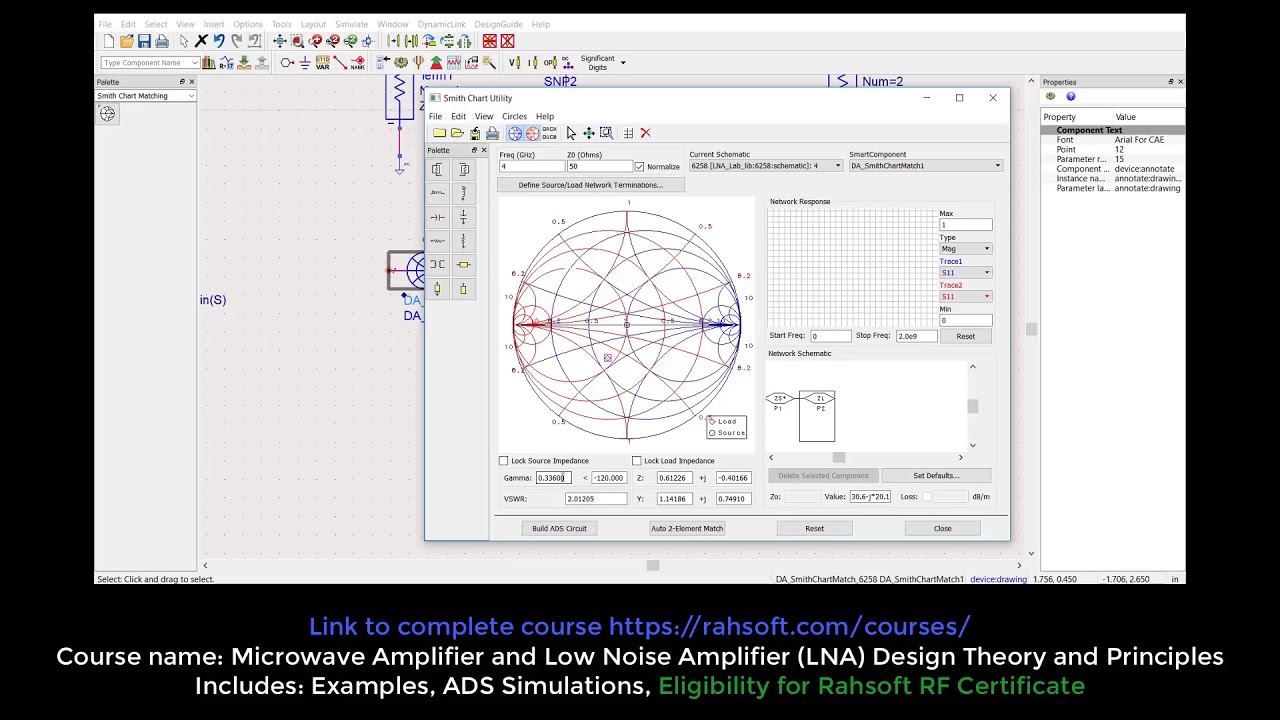Undo the last ADS action
Viewport: 1280px width, 720px height.
coord(219,41)
